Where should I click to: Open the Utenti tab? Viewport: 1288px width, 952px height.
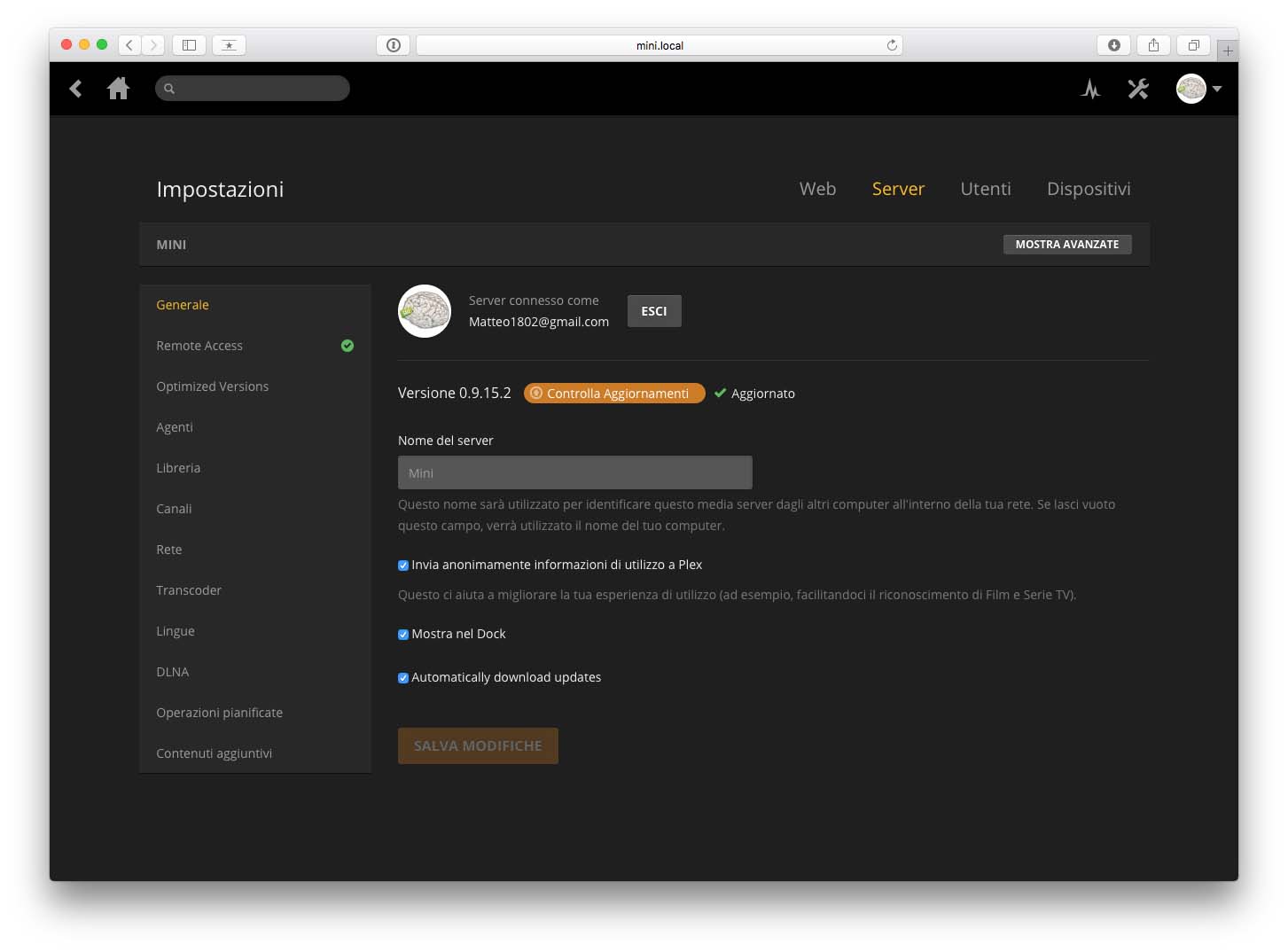click(x=986, y=189)
